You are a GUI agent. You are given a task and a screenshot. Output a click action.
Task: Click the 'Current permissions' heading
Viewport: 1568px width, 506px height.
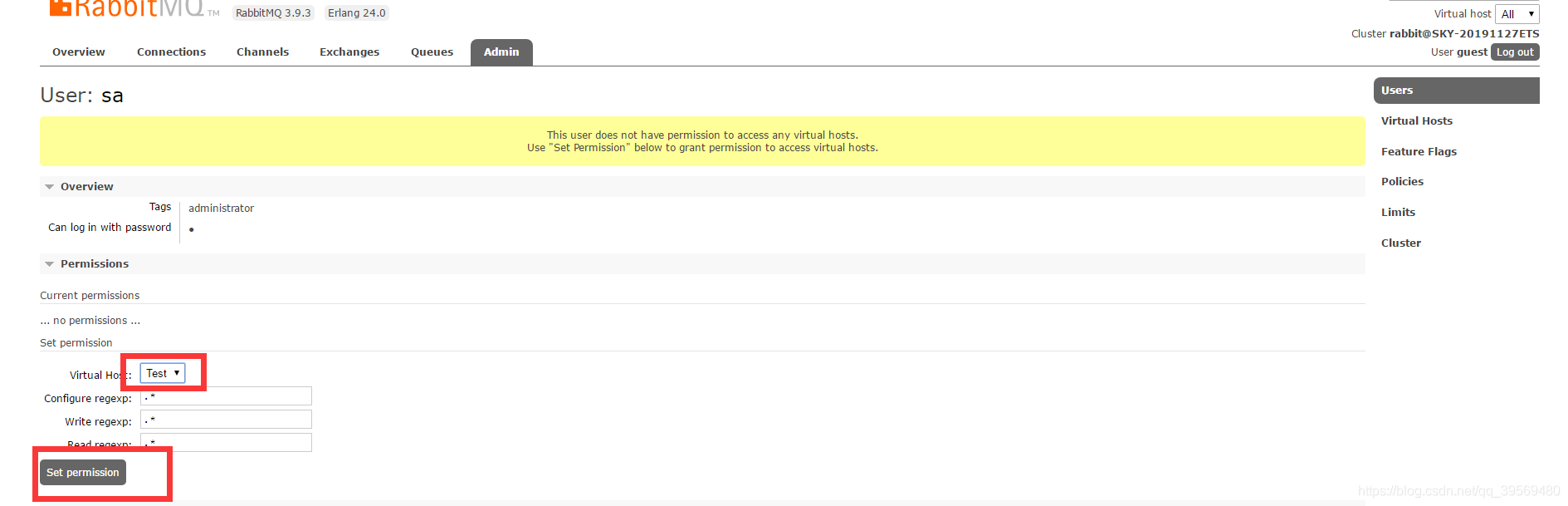point(90,295)
